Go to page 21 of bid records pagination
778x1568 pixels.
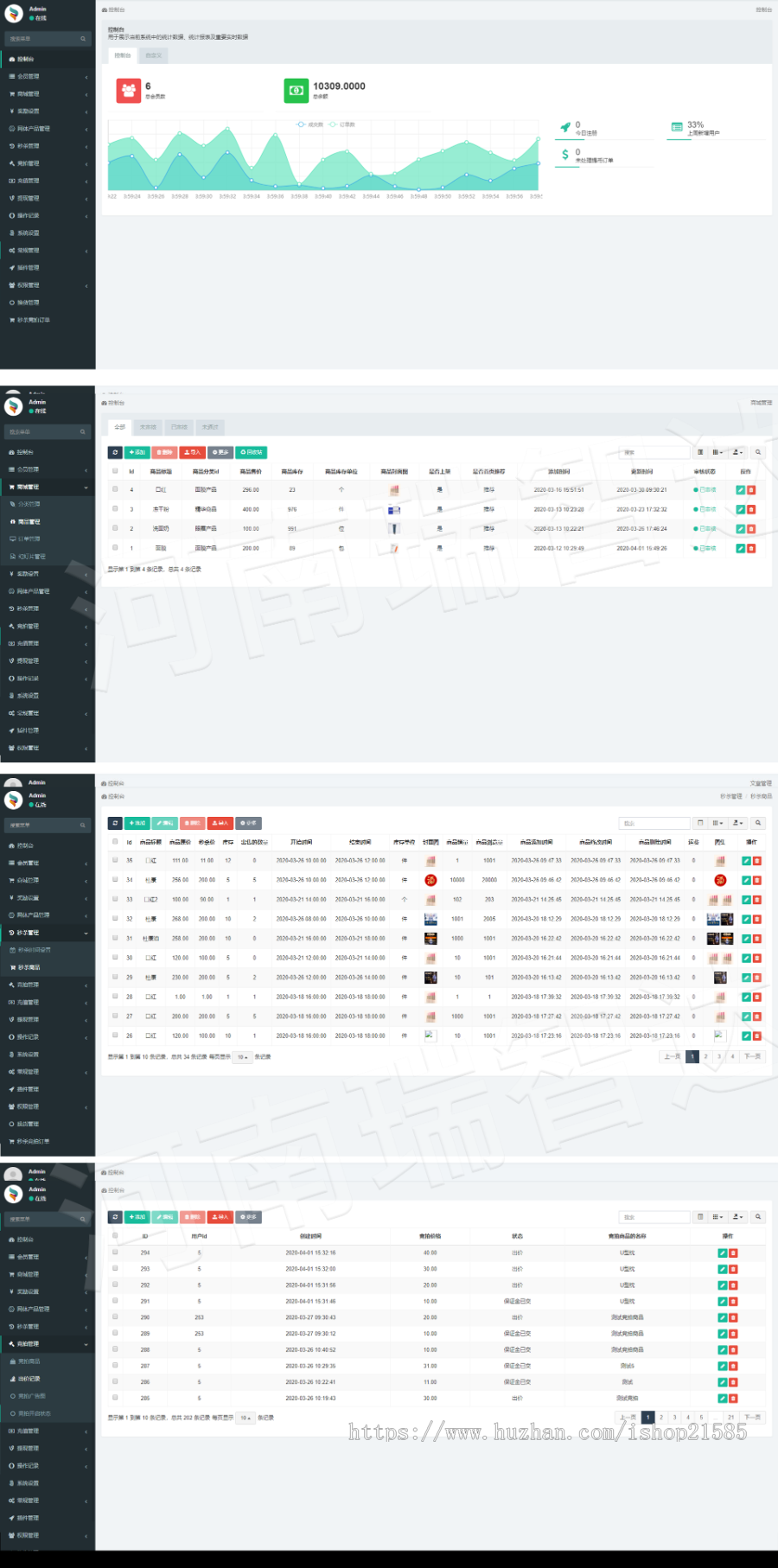click(730, 1418)
